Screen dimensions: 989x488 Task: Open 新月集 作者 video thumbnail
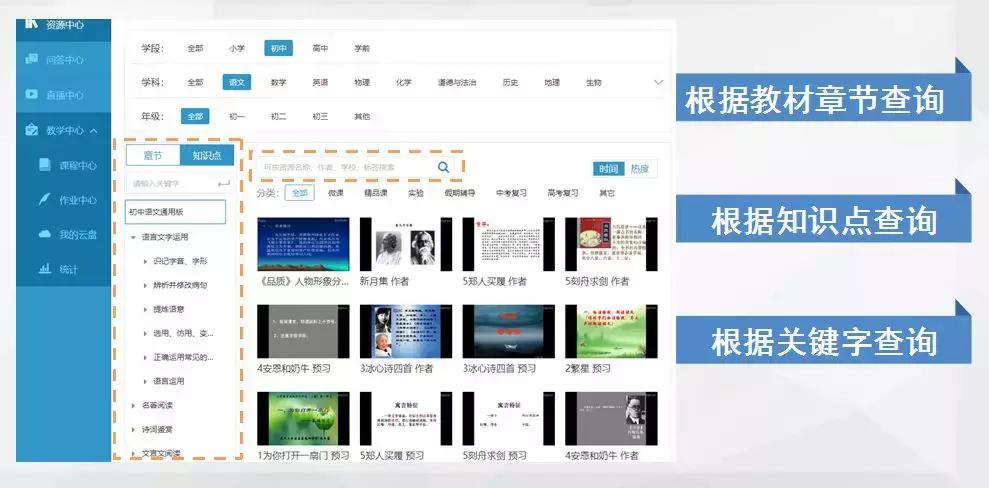pos(406,244)
